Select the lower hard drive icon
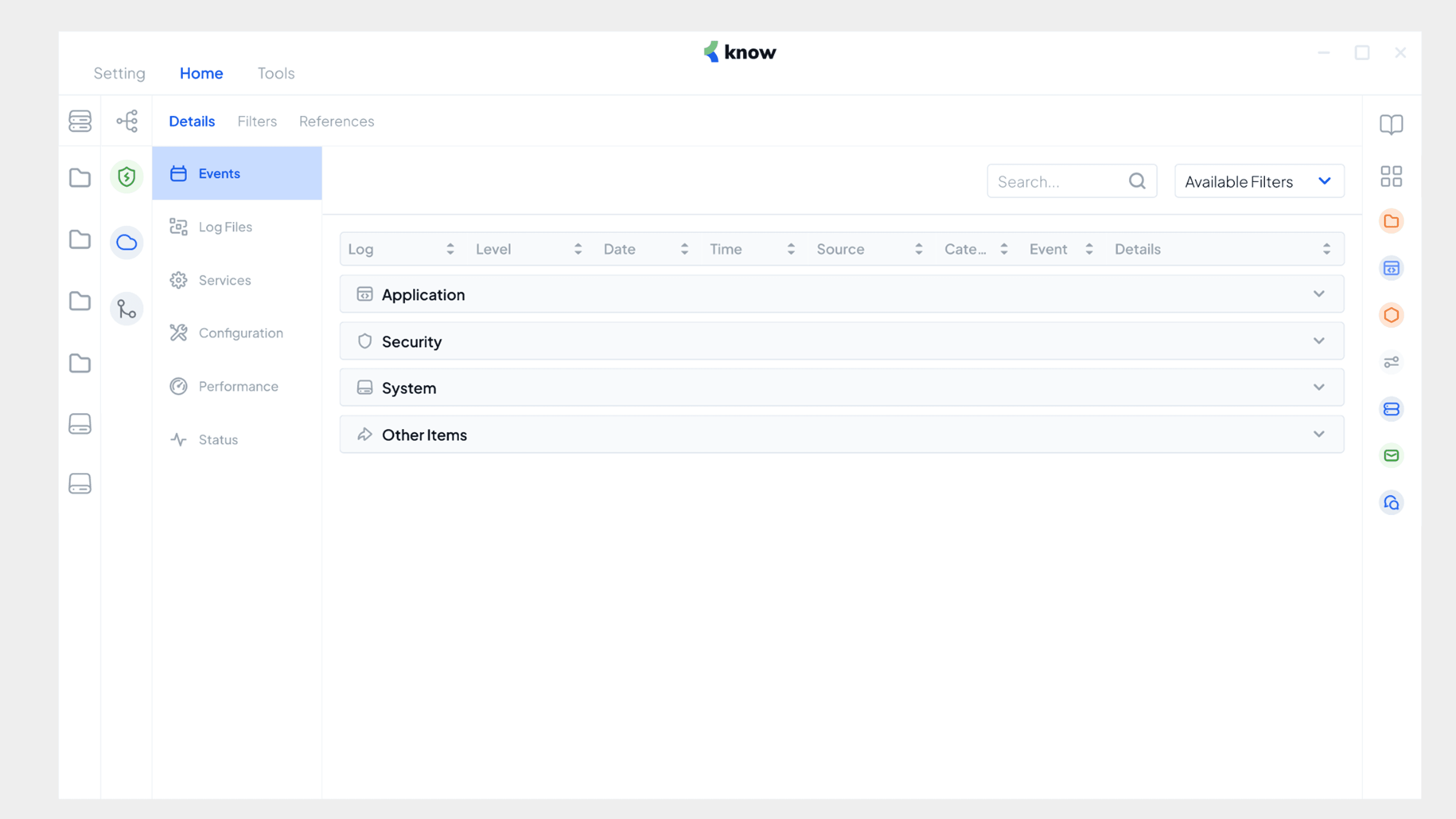 coord(80,483)
